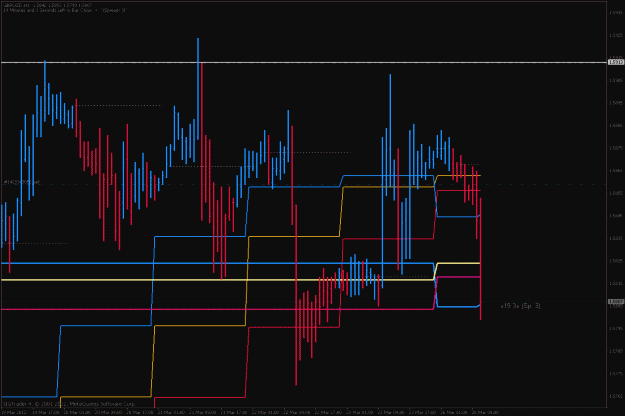Select the current bid price tag on axis
The height and width of the screenshot is (416, 625).
coord(616,302)
